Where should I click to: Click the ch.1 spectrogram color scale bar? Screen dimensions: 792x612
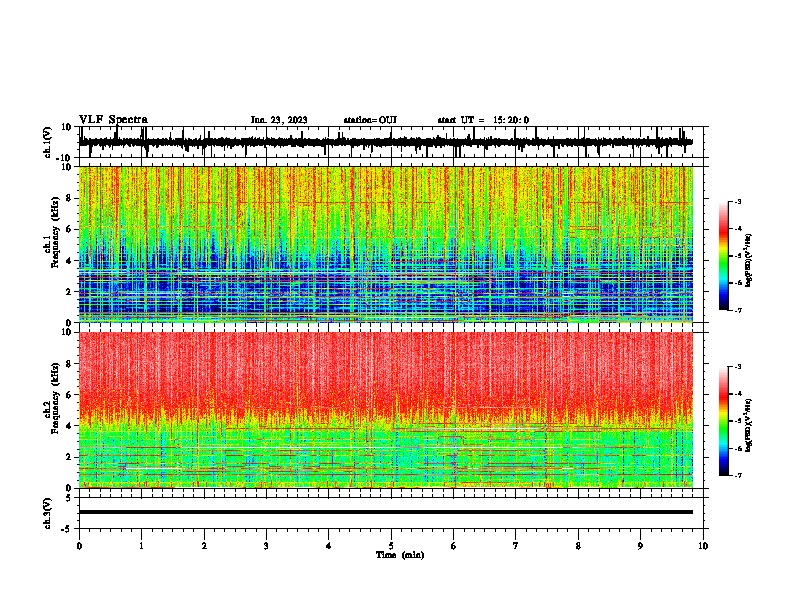[x=724, y=255]
